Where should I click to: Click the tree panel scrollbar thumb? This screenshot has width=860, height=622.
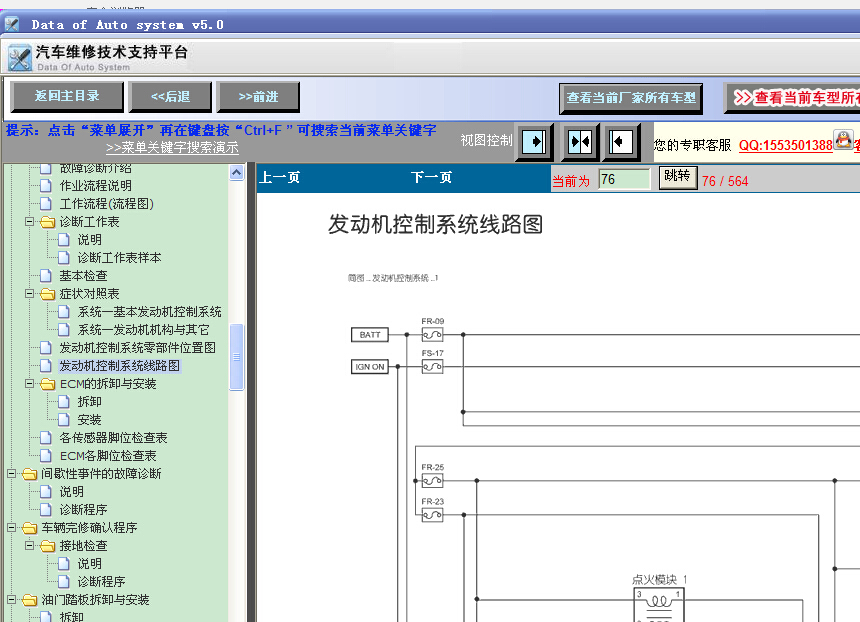tap(236, 357)
